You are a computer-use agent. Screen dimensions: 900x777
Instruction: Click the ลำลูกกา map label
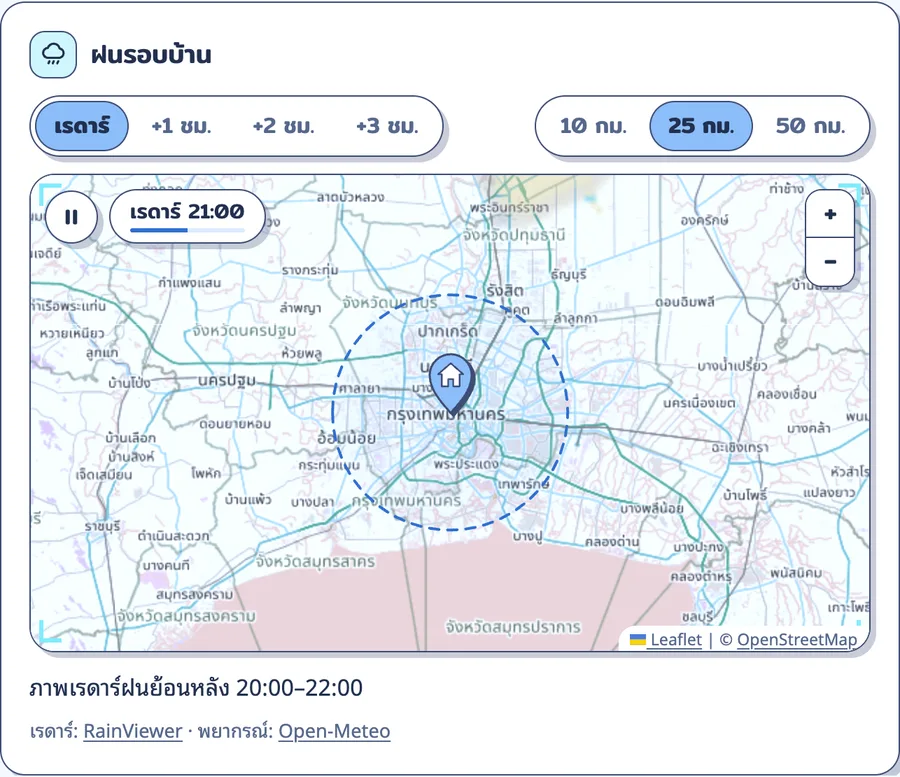(x=576, y=318)
